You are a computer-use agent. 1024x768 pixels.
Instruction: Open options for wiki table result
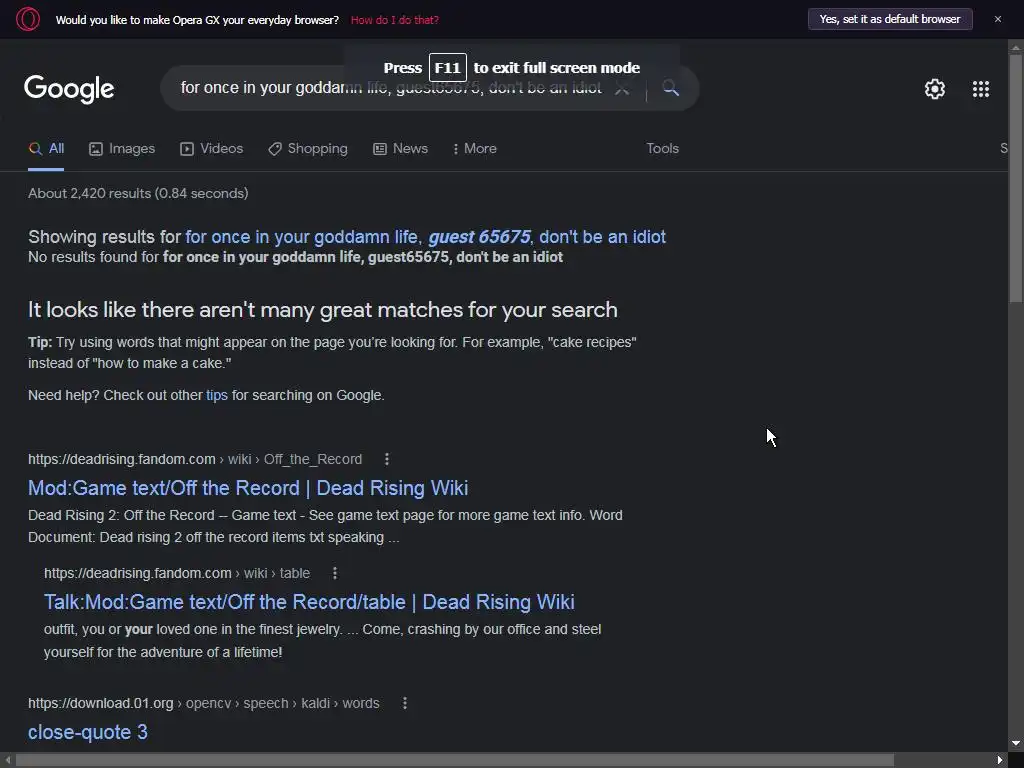point(334,573)
